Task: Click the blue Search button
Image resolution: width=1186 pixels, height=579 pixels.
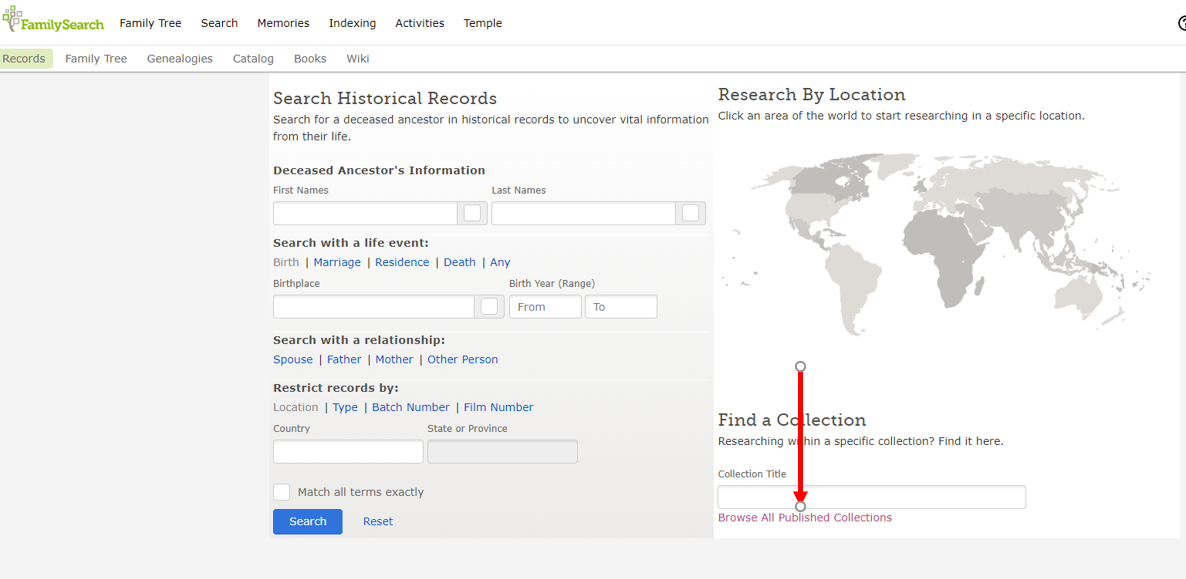Action: (x=308, y=521)
